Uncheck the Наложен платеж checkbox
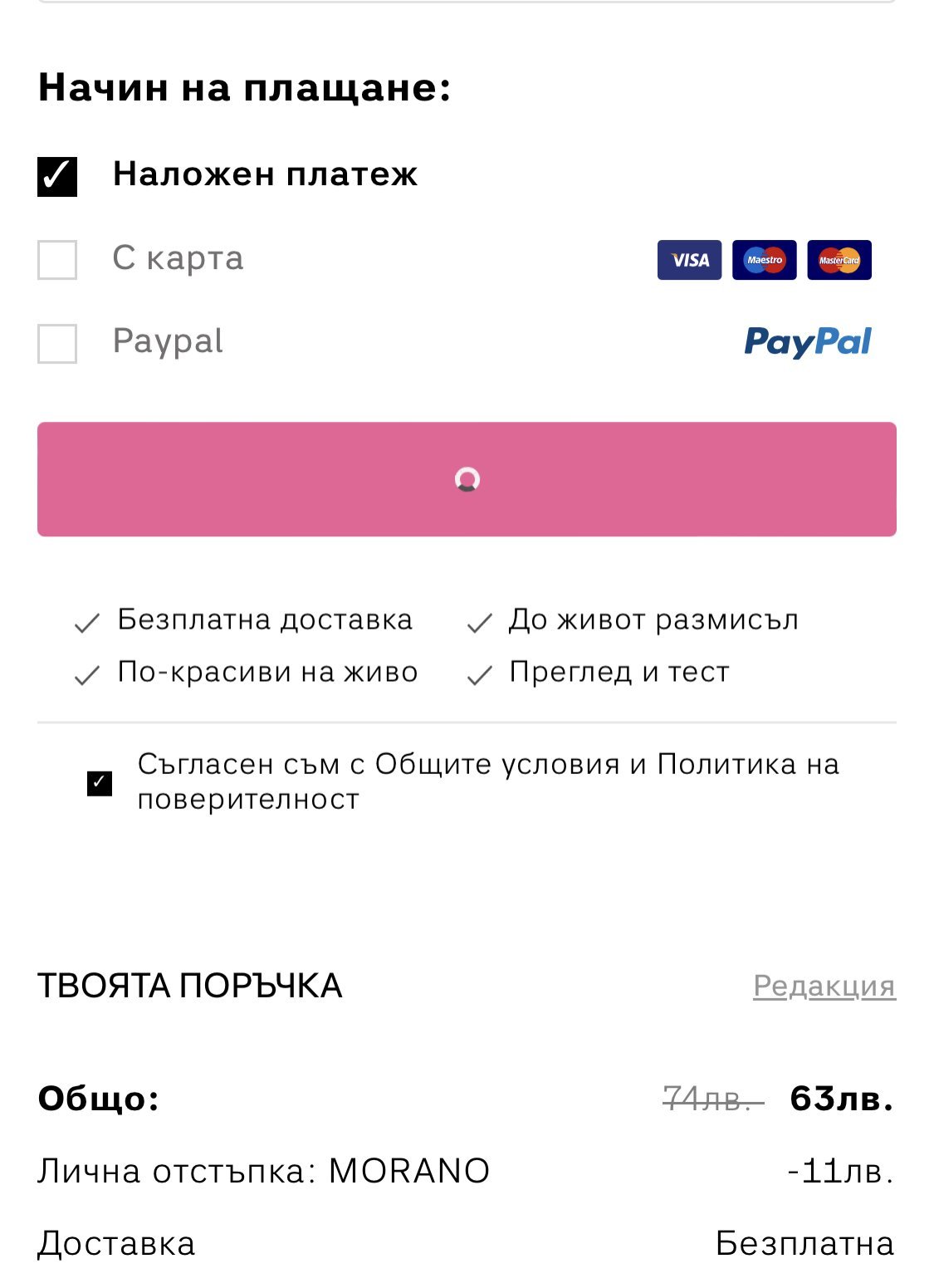Screen dimensions: 934x1288 pyautogui.click(x=57, y=176)
